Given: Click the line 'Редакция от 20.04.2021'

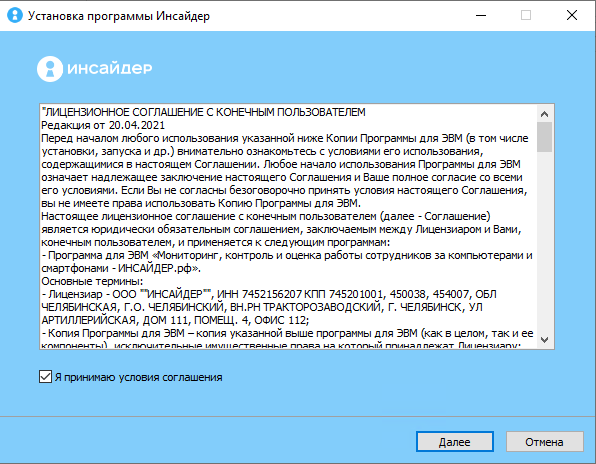Looking at the screenshot, I should click(103, 125).
